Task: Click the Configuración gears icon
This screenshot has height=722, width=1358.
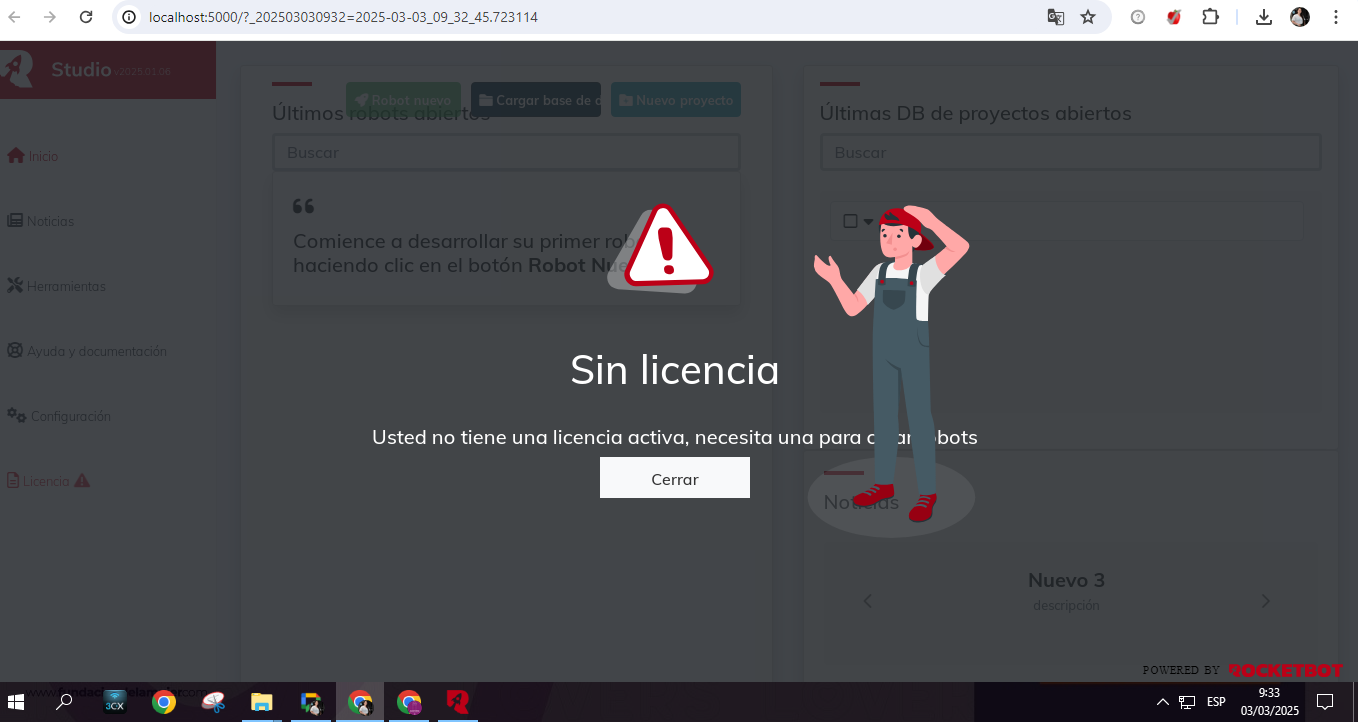Action: 16,415
